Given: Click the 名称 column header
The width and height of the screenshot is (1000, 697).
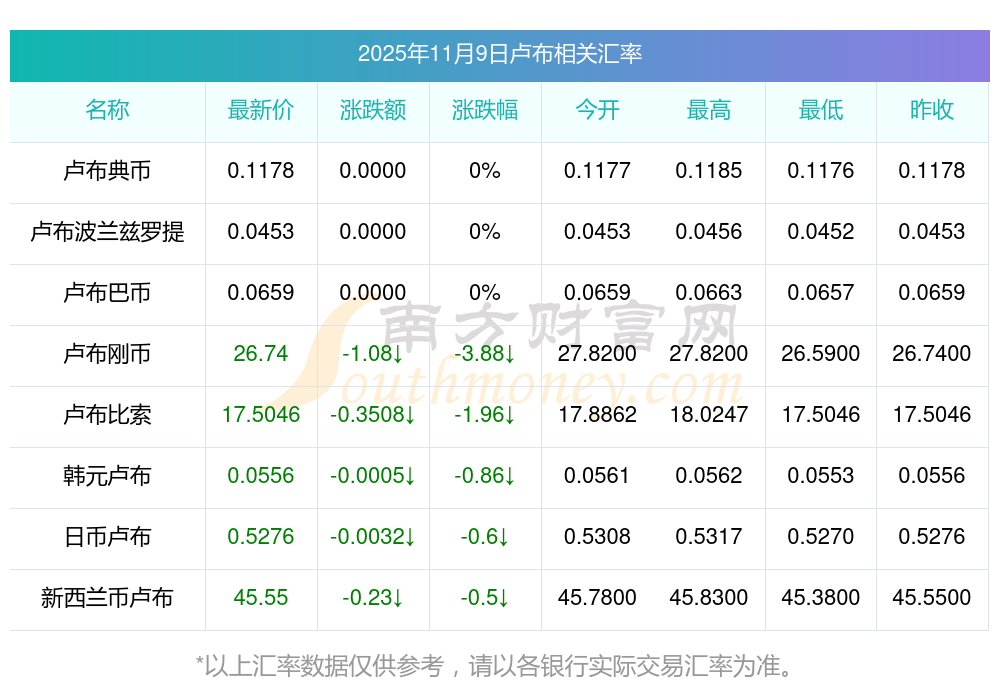Looking at the screenshot, I should tap(107, 110).
